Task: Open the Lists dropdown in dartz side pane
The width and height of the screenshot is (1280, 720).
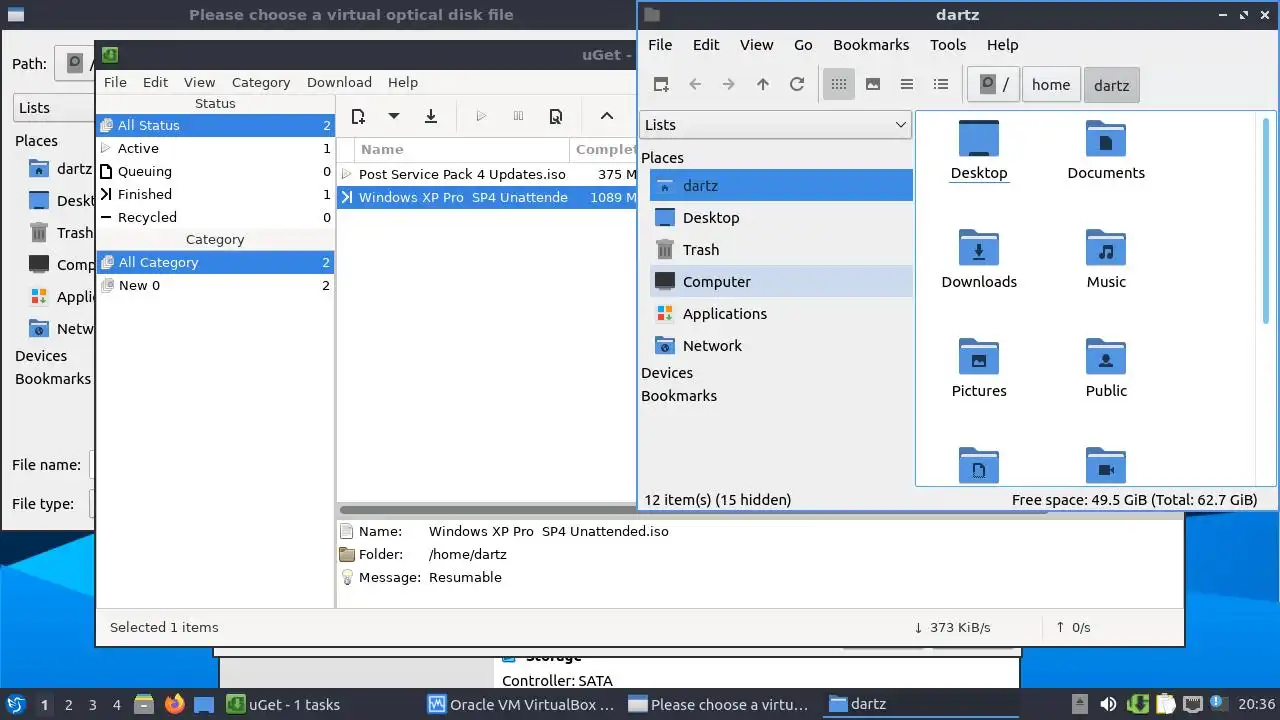Action: (x=775, y=125)
